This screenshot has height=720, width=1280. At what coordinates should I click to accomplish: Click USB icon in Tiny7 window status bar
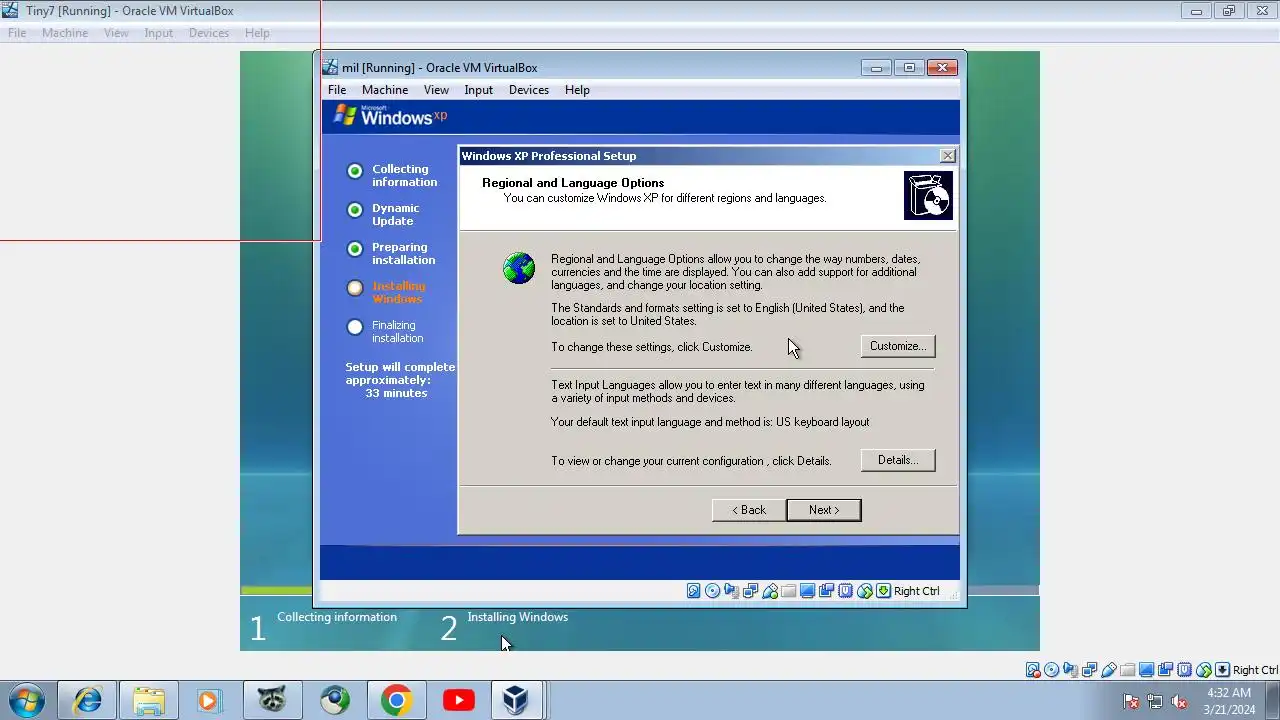pos(1109,670)
